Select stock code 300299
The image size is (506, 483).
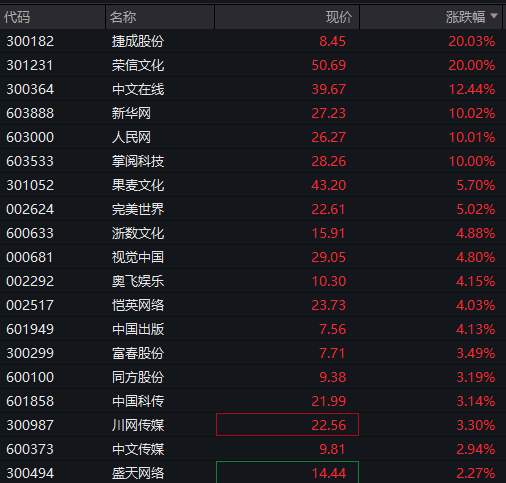[x=30, y=353]
